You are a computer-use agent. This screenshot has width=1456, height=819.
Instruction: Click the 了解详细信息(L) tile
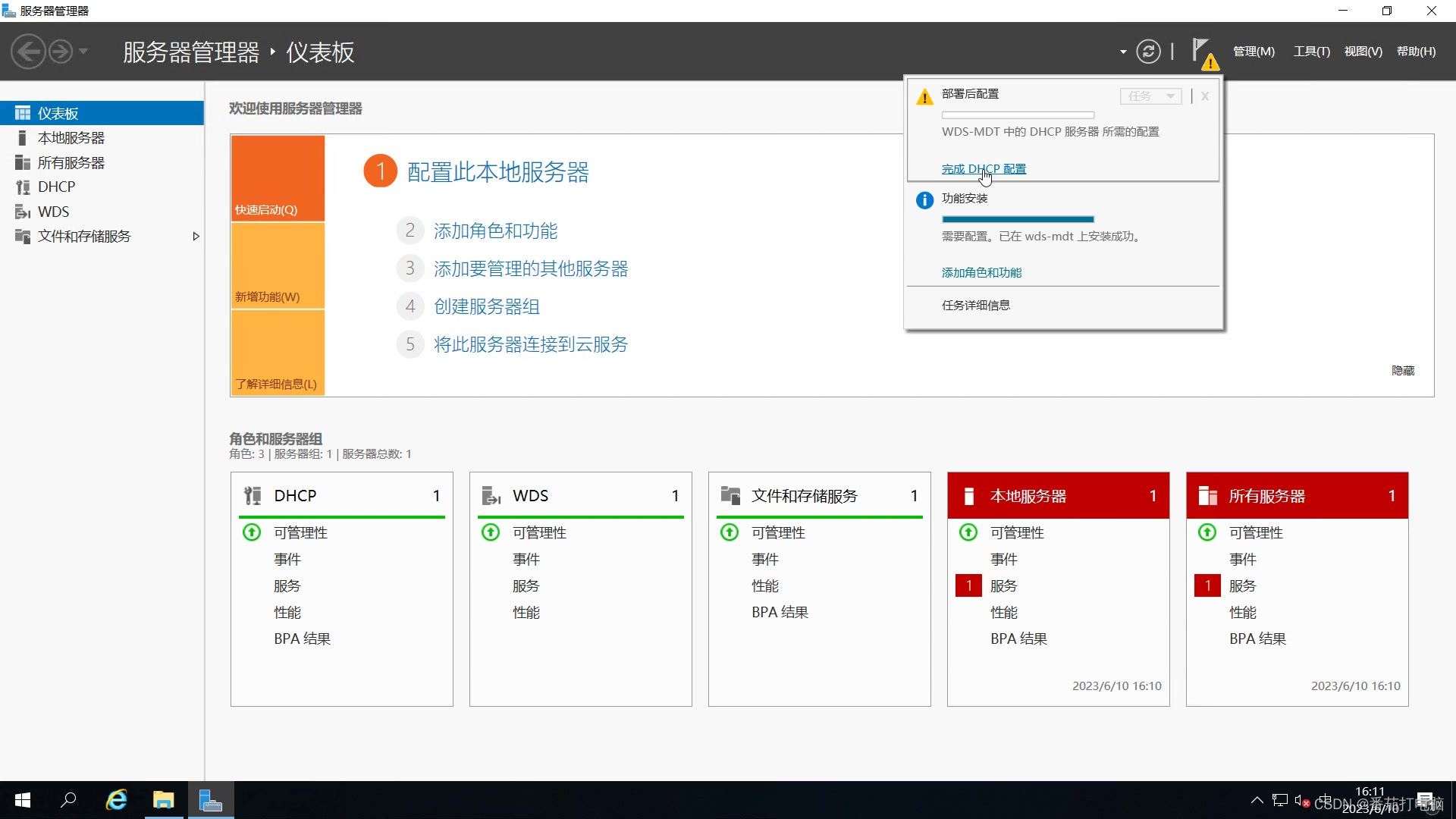click(x=278, y=353)
